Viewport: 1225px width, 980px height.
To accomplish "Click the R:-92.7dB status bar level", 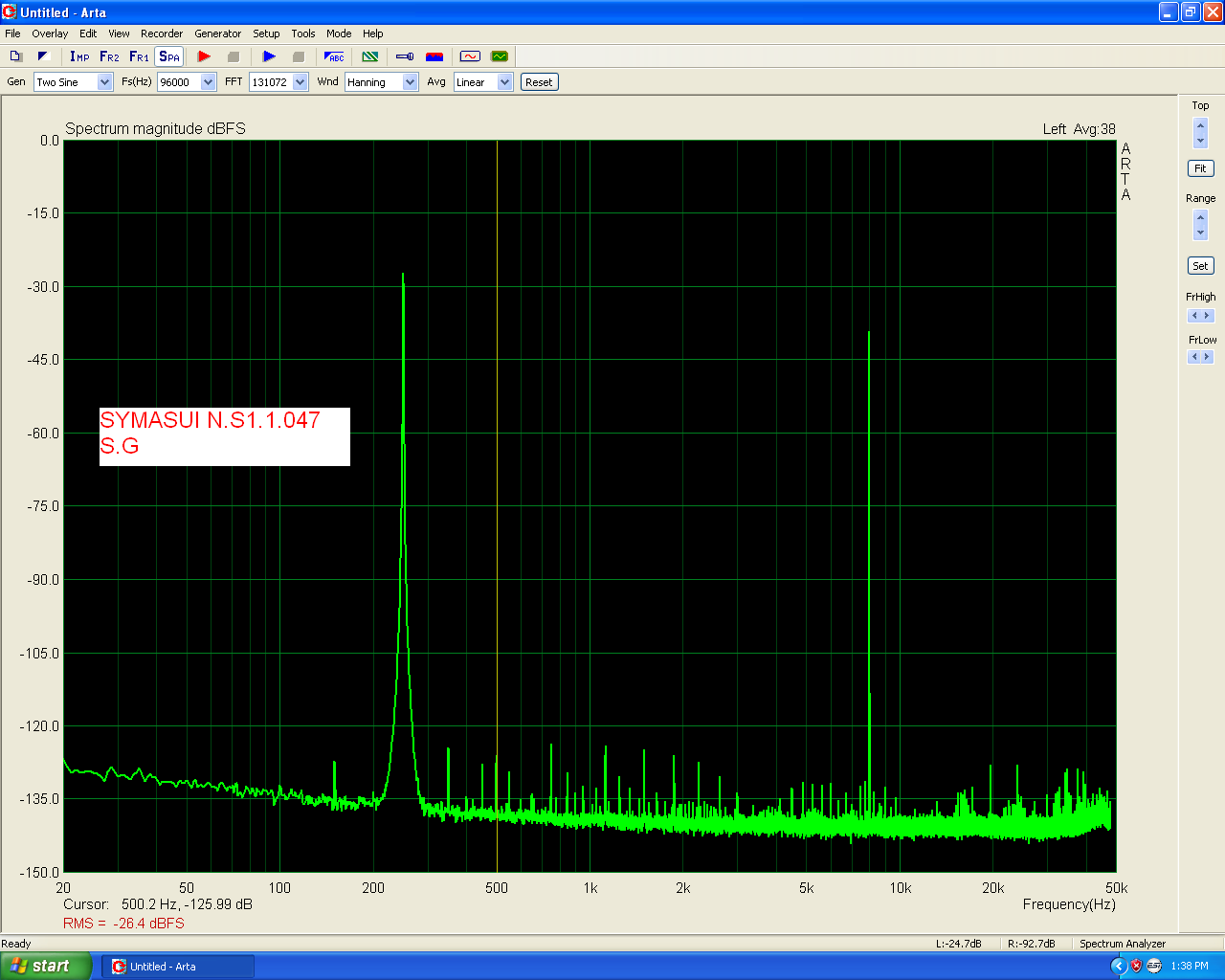I will click(x=1032, y=944).
